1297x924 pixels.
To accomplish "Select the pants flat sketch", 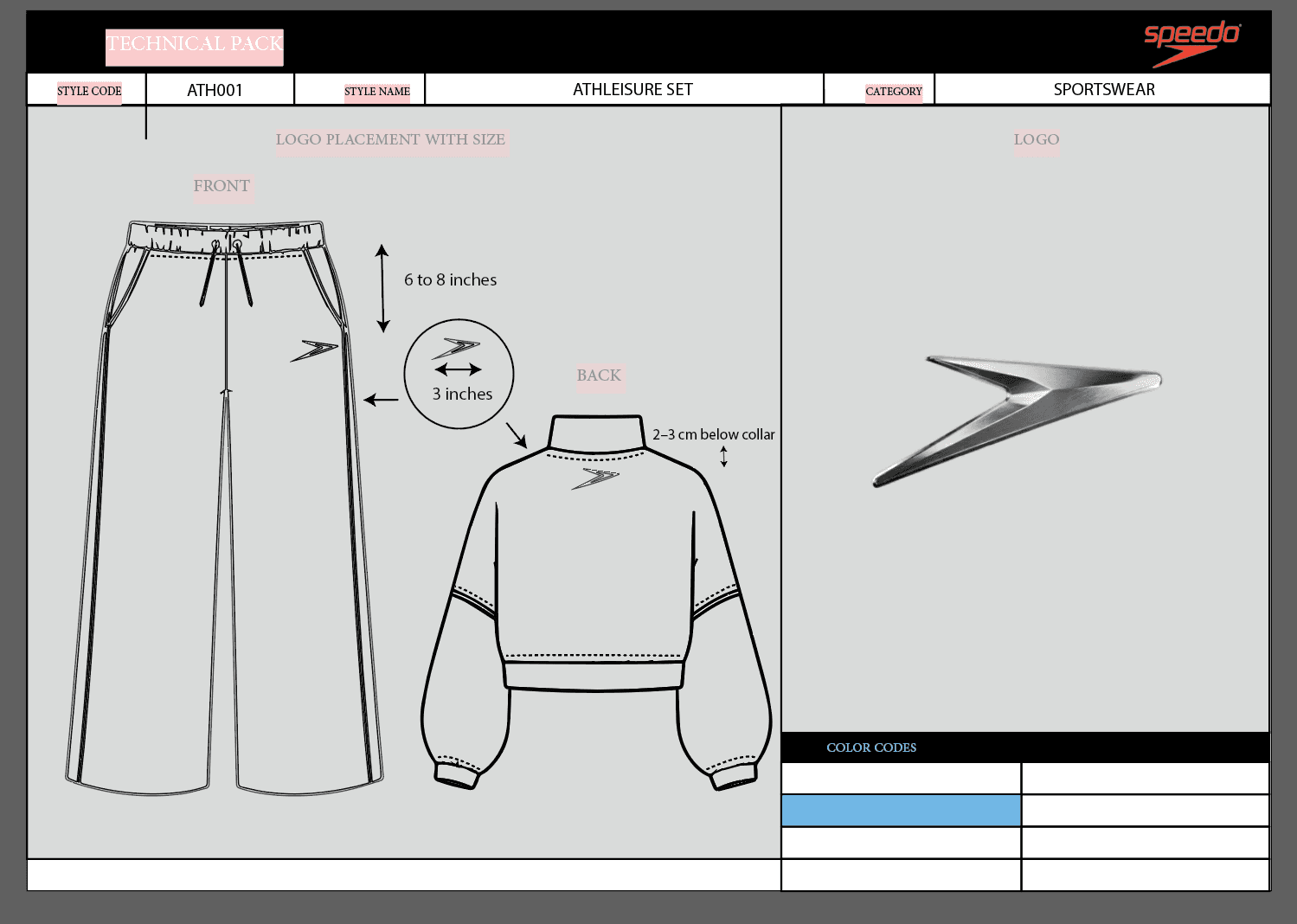I will [x=226, y=508].
